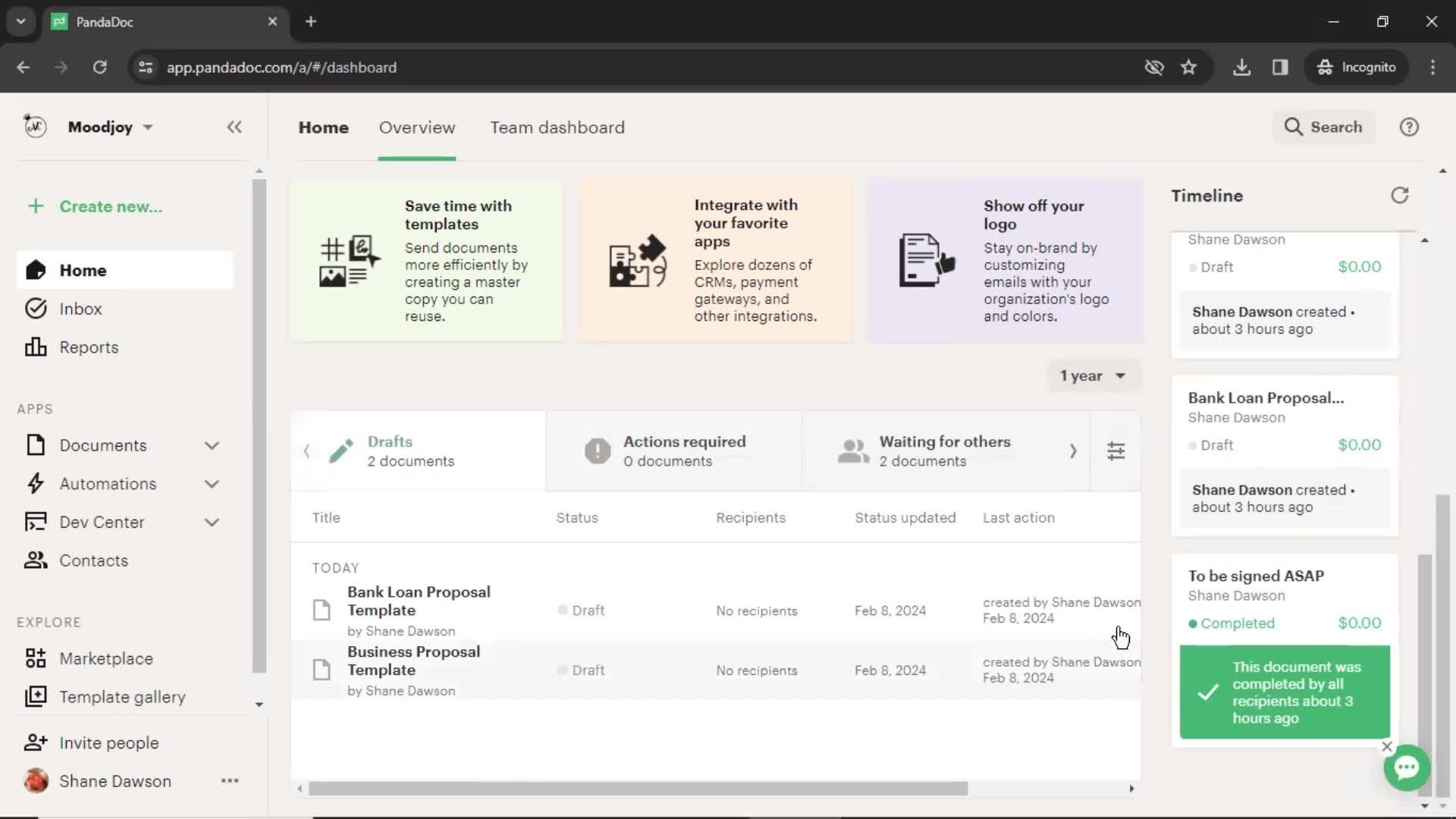Open the Contacts people icon
Image resolution: width=1456 pixels, height=819 pixels.
pyautogui.click(x=36, y=560)
